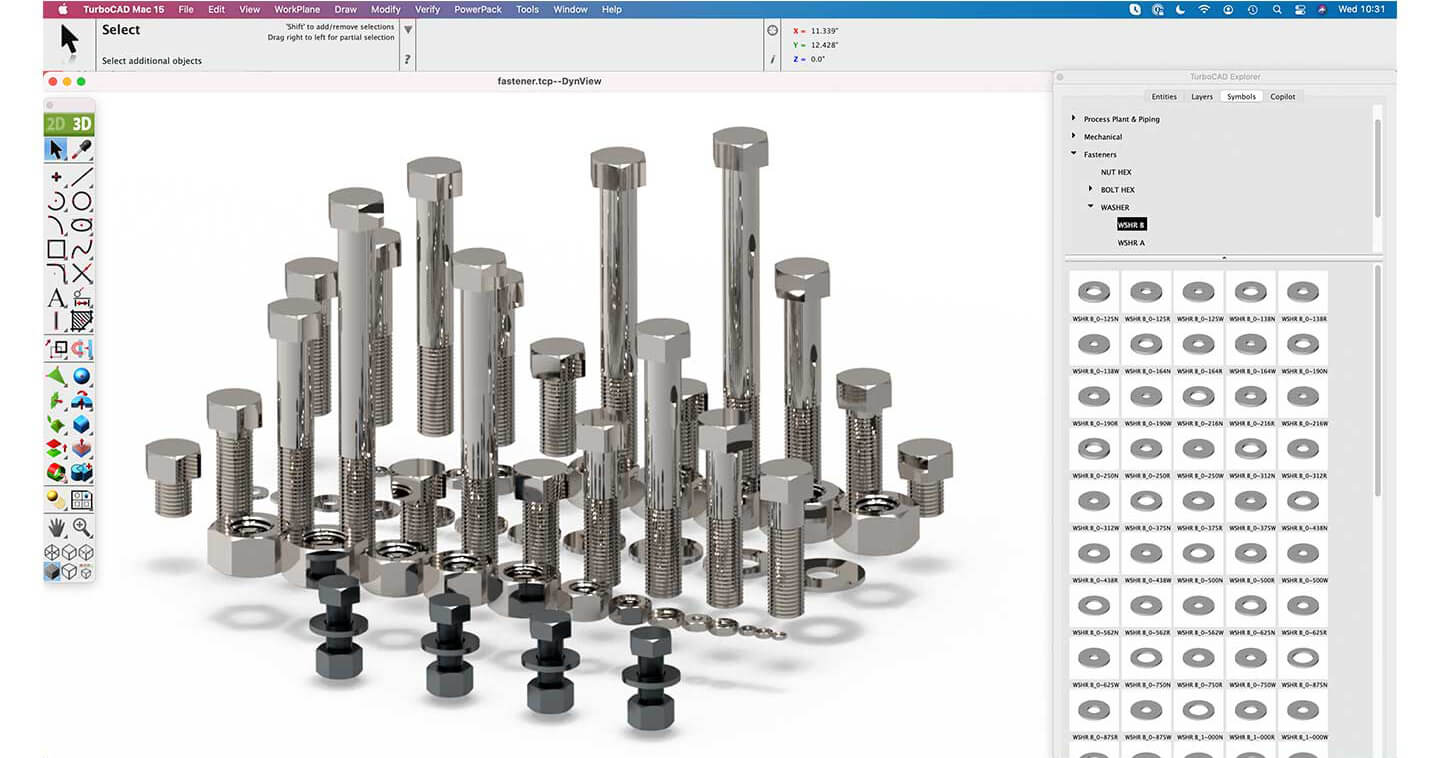Open the PowerPack menu

point(478,9)
